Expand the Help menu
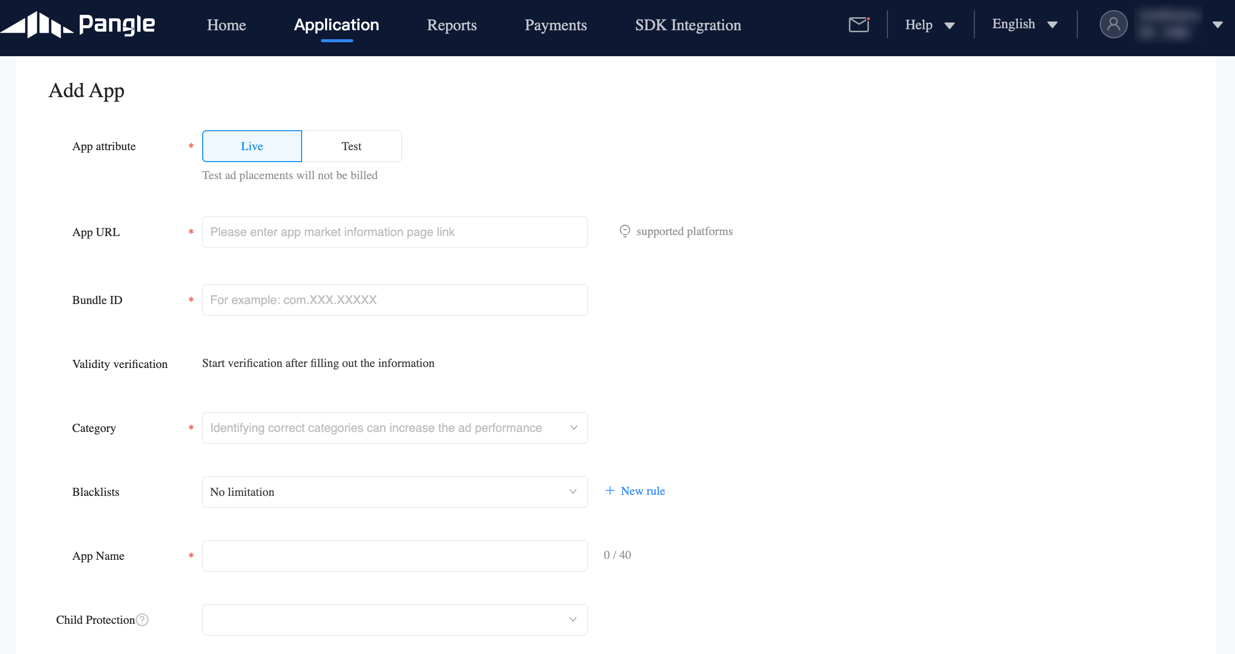The image size is (1235, 654). 928,24
